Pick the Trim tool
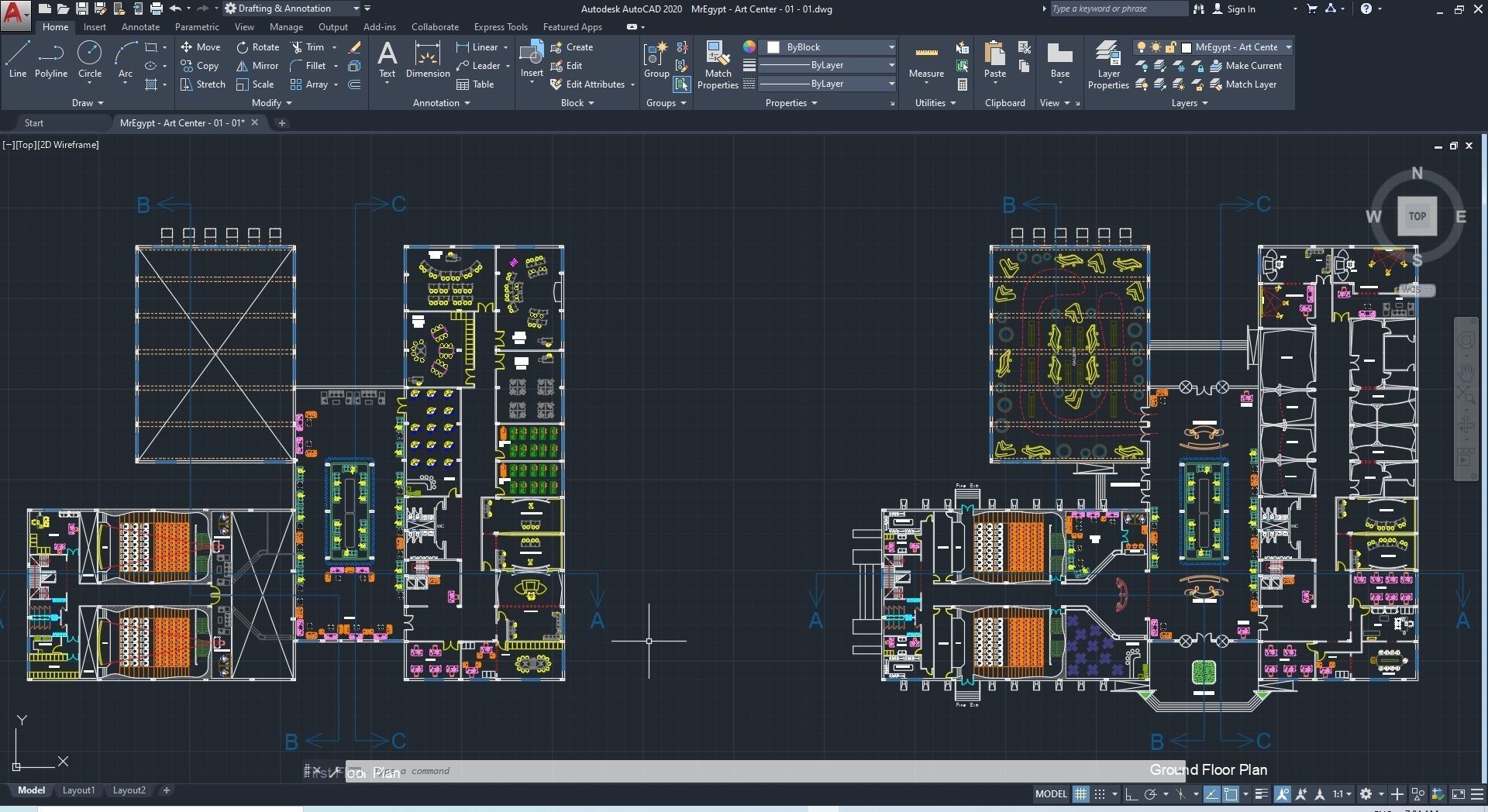This screenshot has height=812, width=1488. 308,47
